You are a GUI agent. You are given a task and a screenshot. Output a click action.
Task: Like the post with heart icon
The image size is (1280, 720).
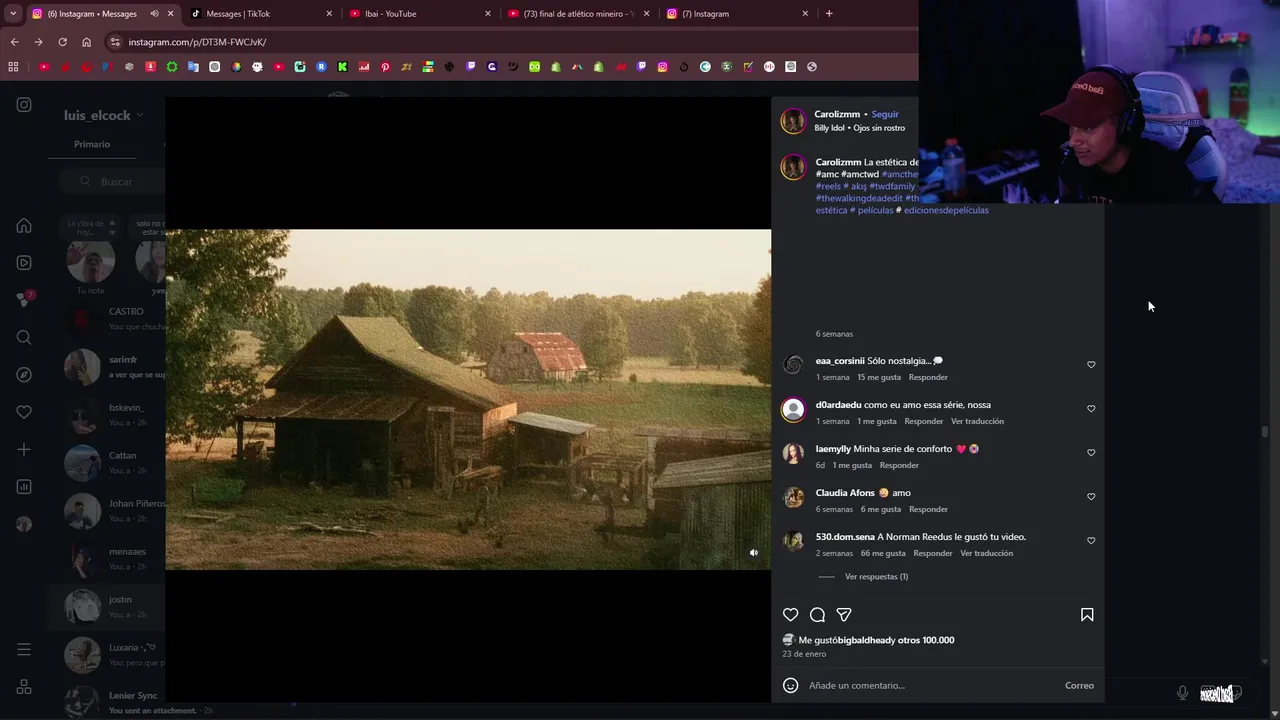point(791,615)
